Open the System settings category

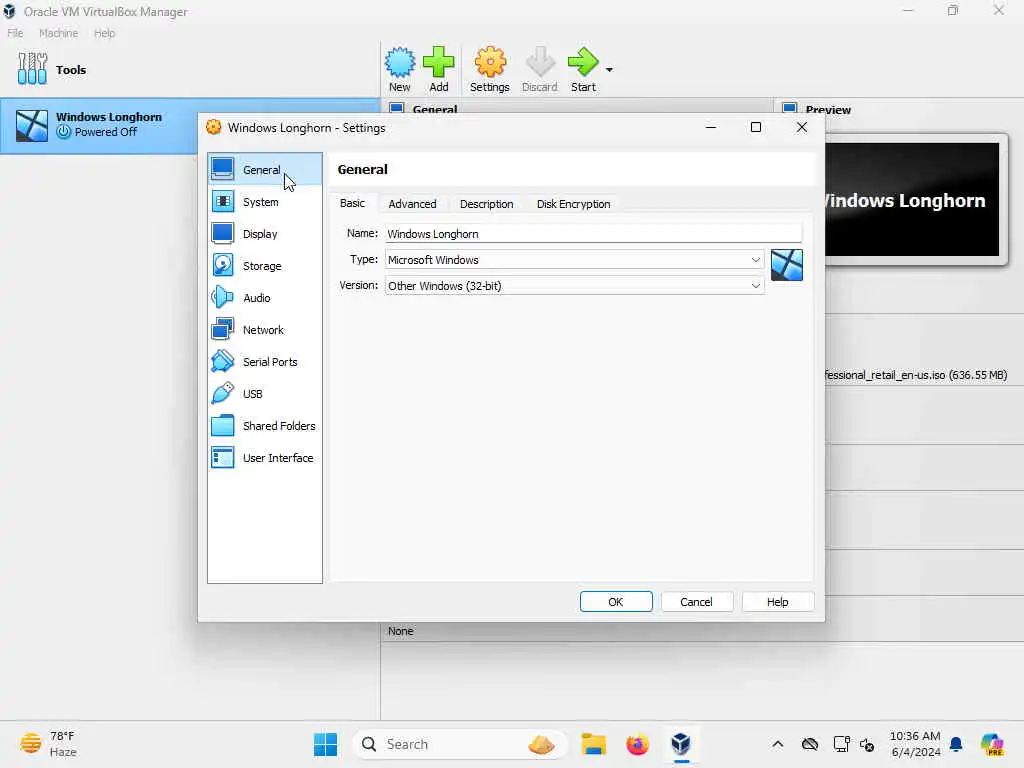(x=264, y=202)
